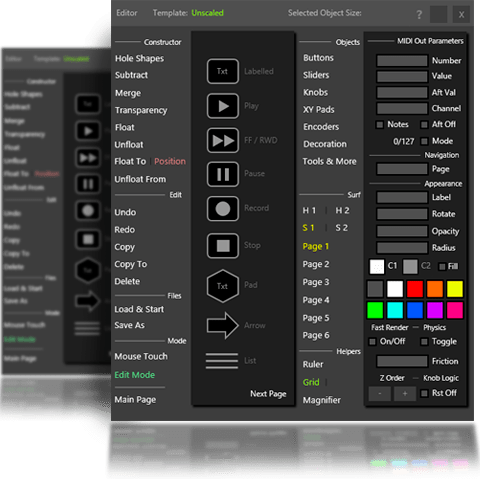Toggle the Aft Off checkbox
Viewport: 480px width, 480px height.
pos(424,125)
